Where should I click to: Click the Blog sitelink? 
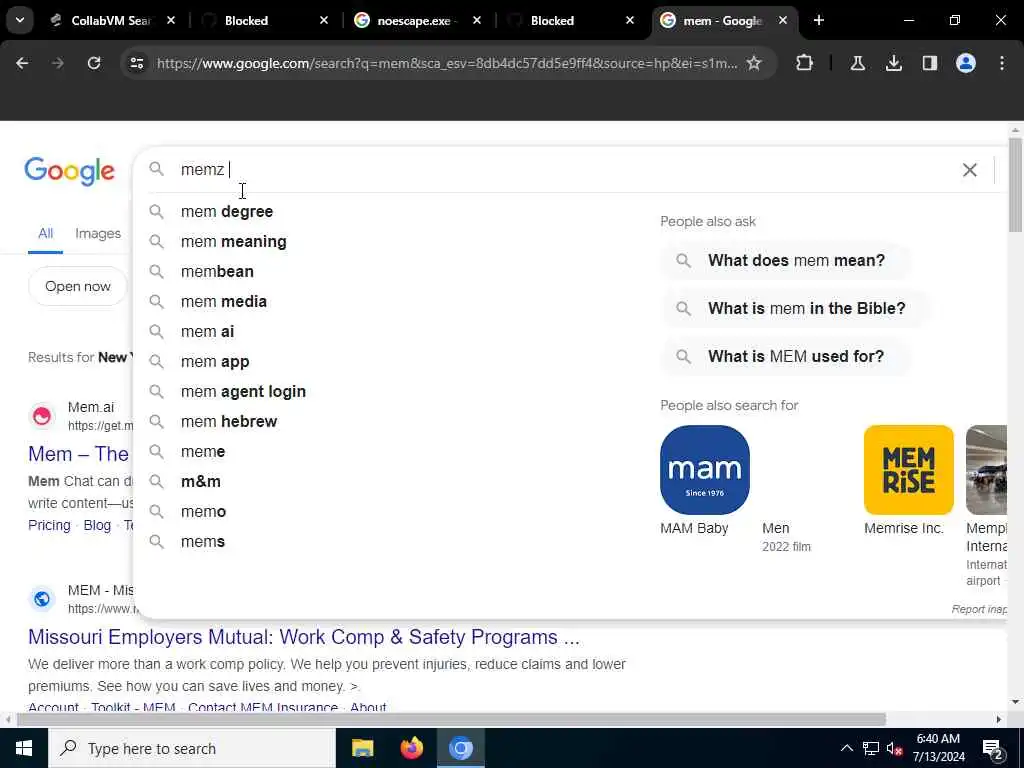point(97,526)
